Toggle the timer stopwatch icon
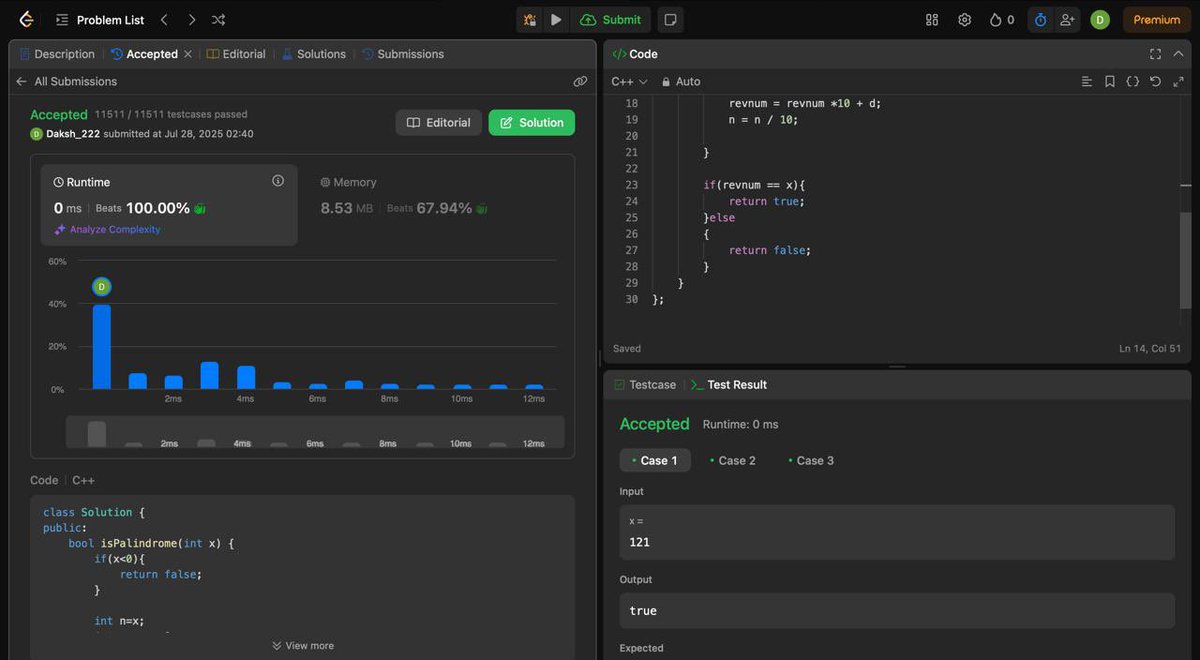 (x=1040, y=20)
